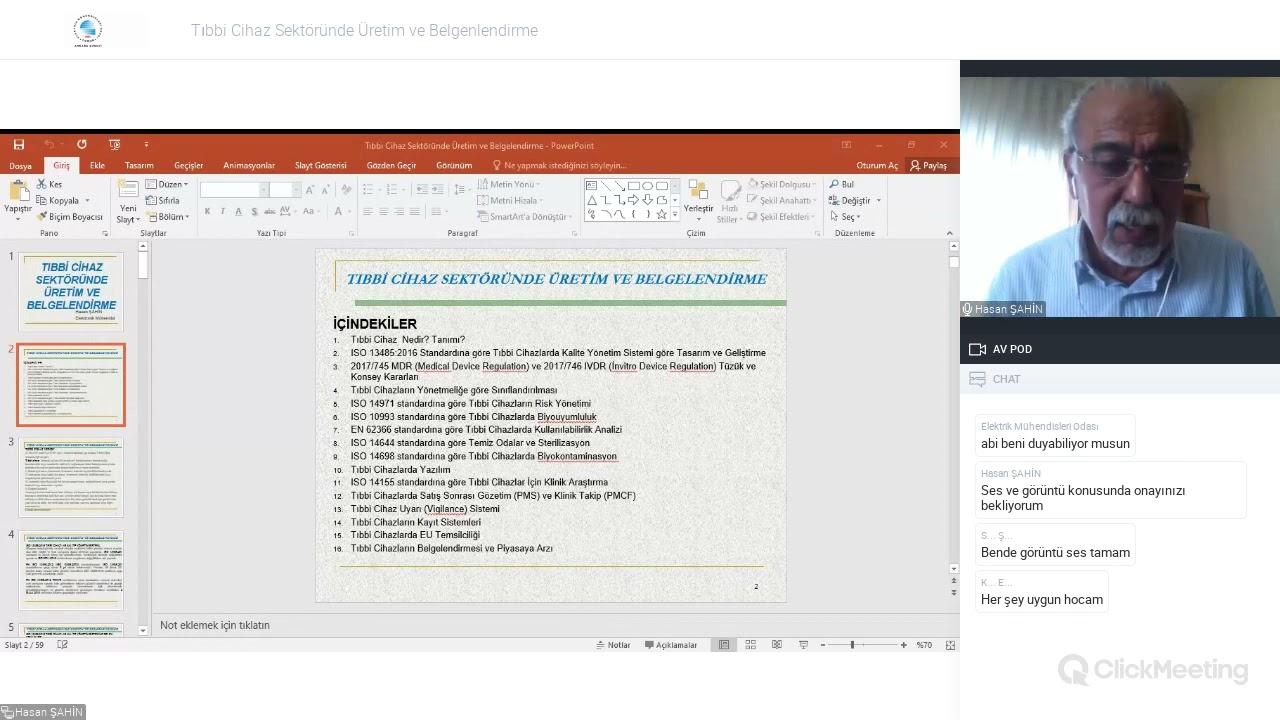
Task: Click the Kopyala copy button
Action: [x=58, y=200]
